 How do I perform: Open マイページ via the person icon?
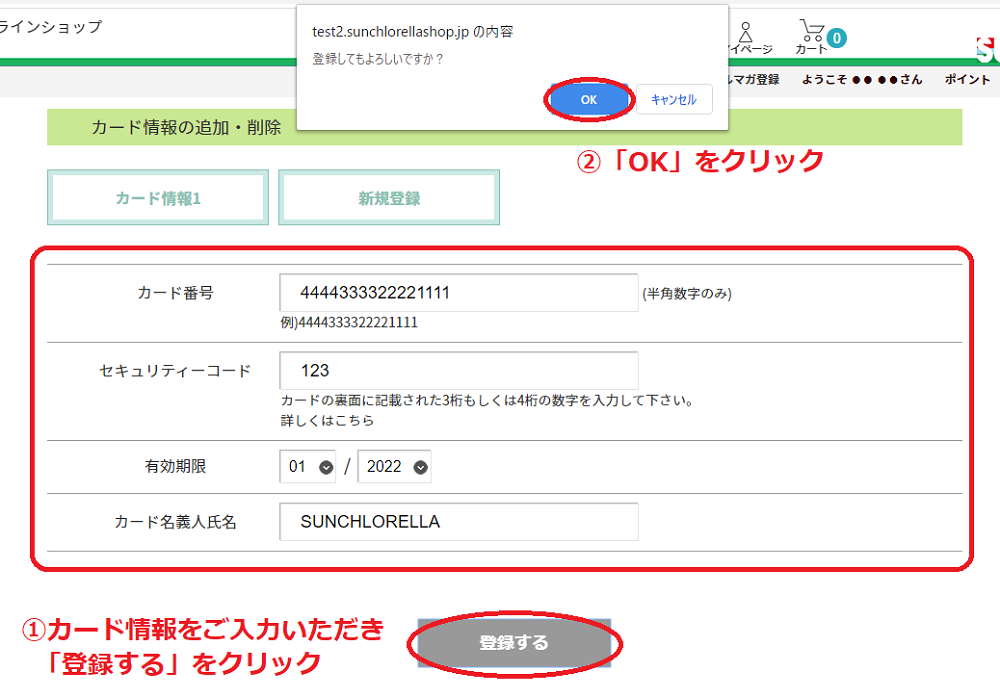[x=746, y=38]
